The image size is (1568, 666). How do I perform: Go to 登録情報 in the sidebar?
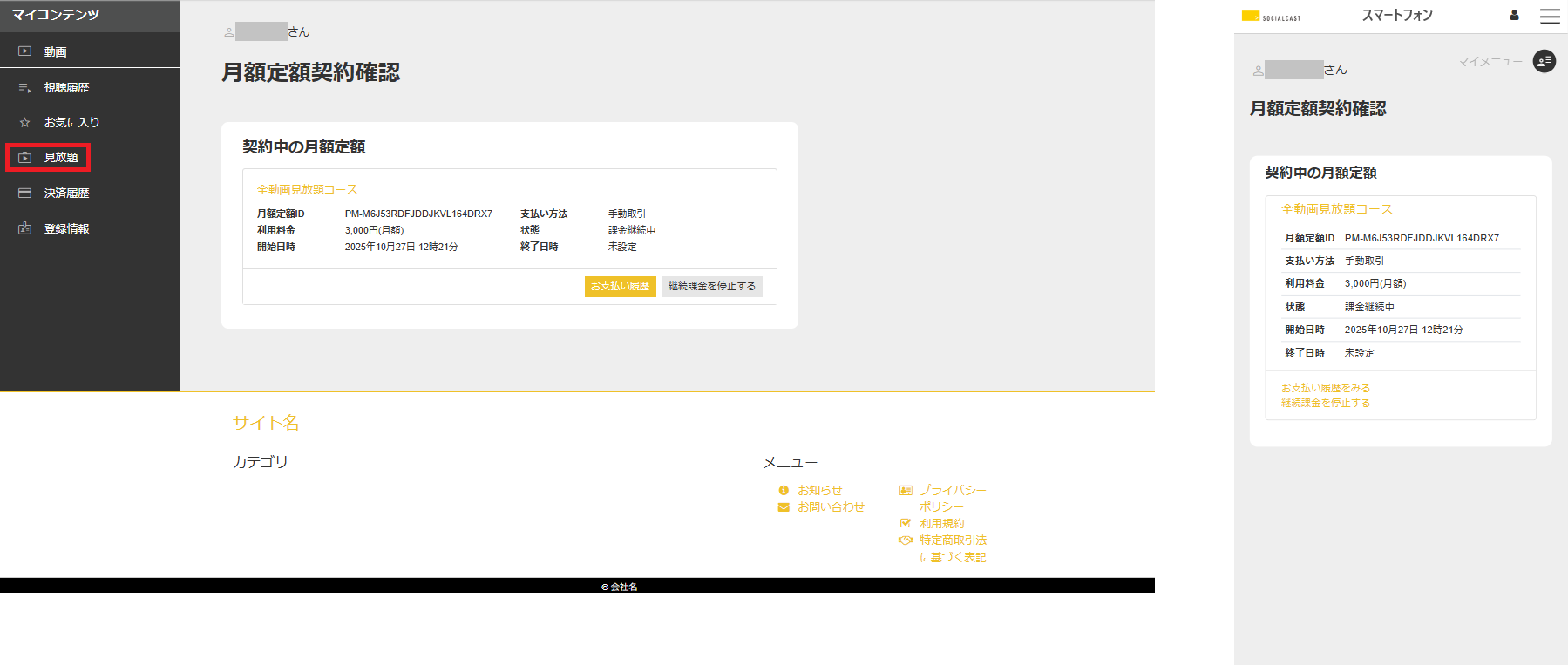pos(66,228)
